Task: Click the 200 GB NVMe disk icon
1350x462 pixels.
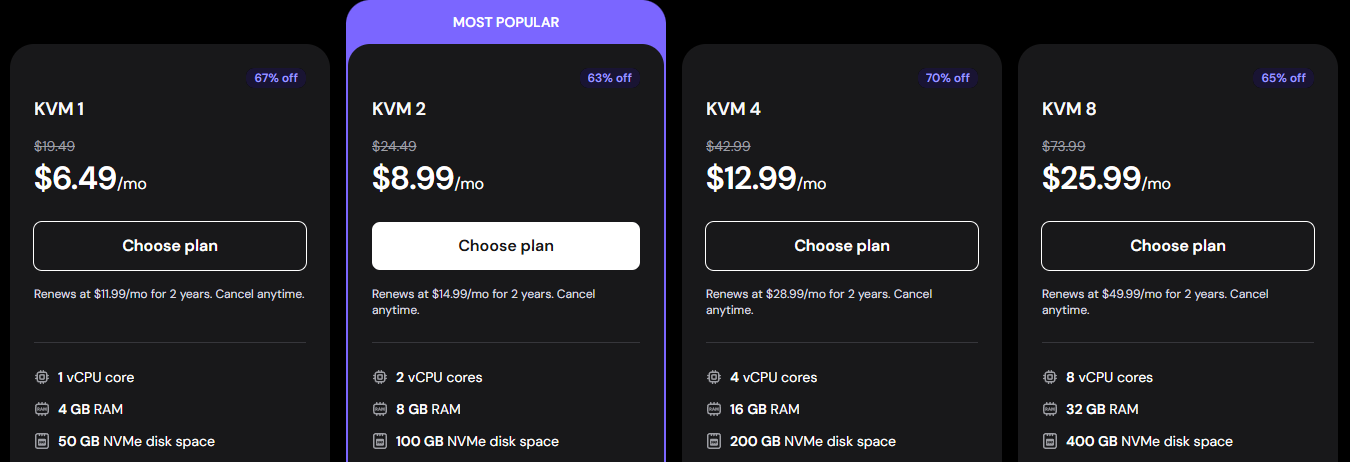Action: click(714, 441)
